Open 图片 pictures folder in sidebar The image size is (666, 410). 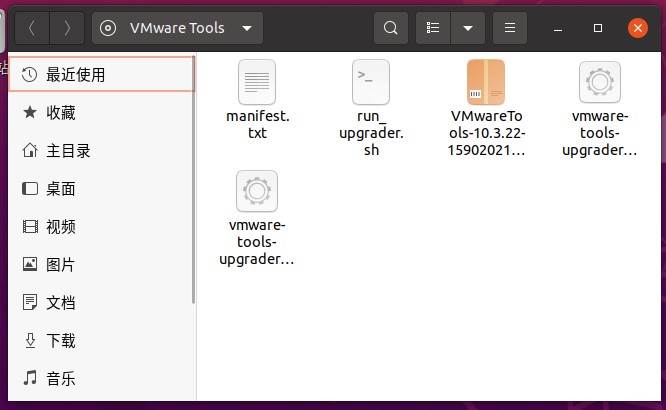tap(60, 265)
